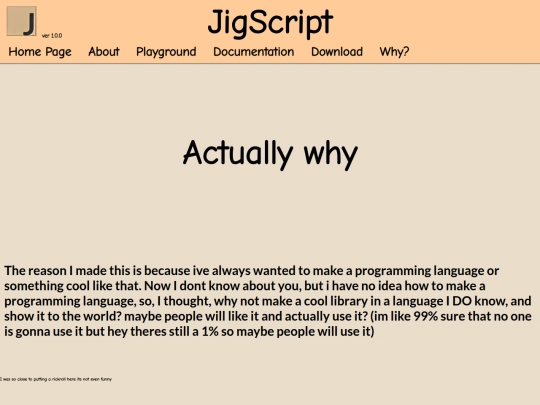Open the Home Page nav link
The image size is (540, 405).
pos(40,52)
